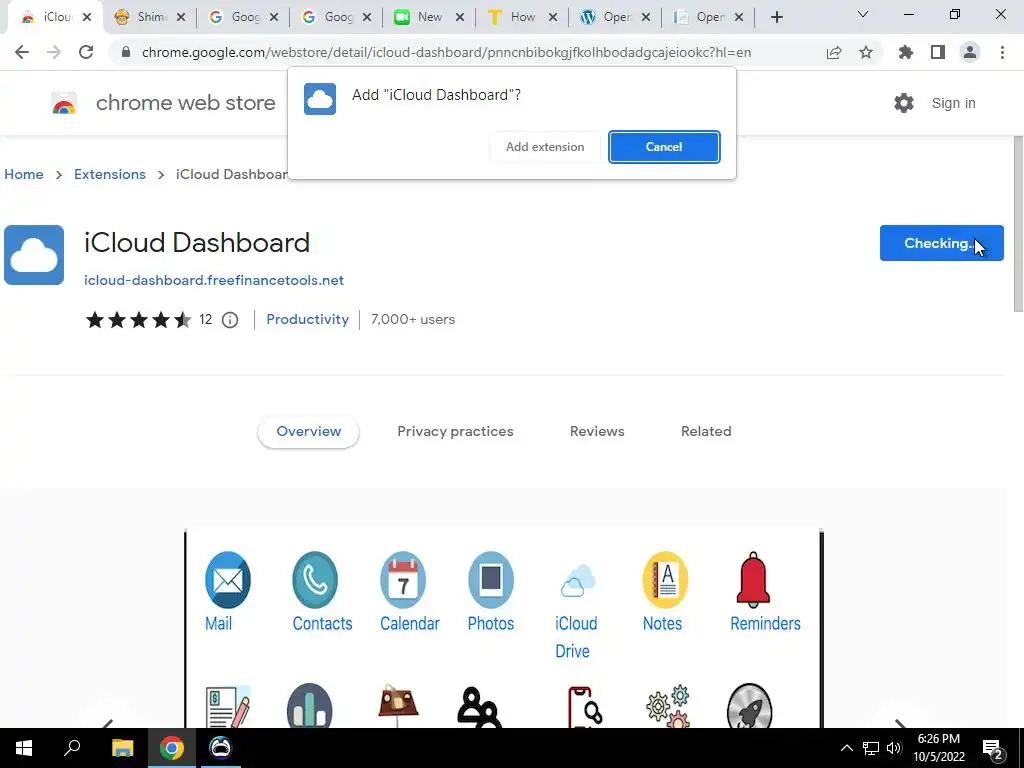This screenshot has height=768, width=1024.
Task: Click the rating info circle icon
Action: (230, 320)
